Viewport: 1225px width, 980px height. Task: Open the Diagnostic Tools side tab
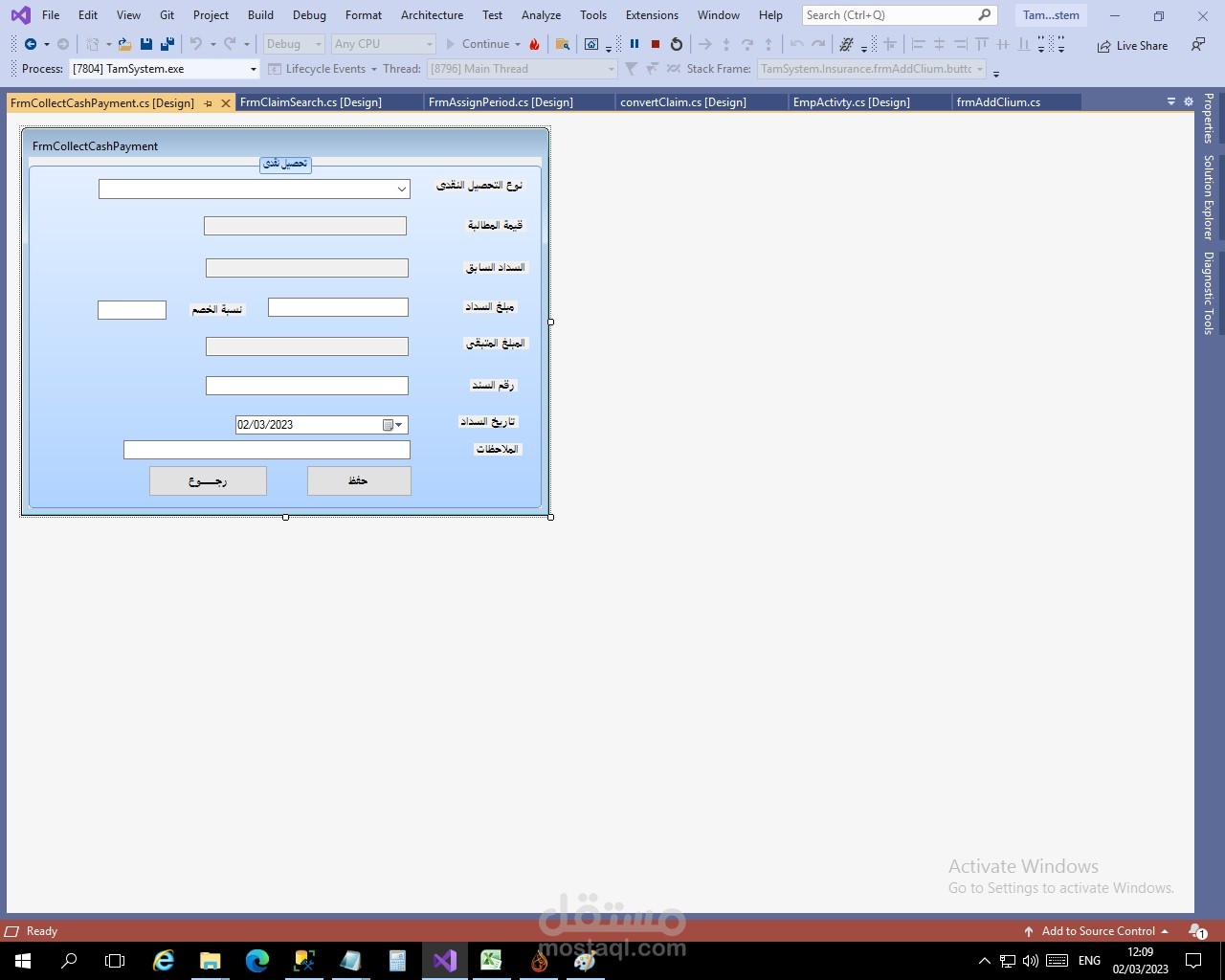coord(1209,293)
